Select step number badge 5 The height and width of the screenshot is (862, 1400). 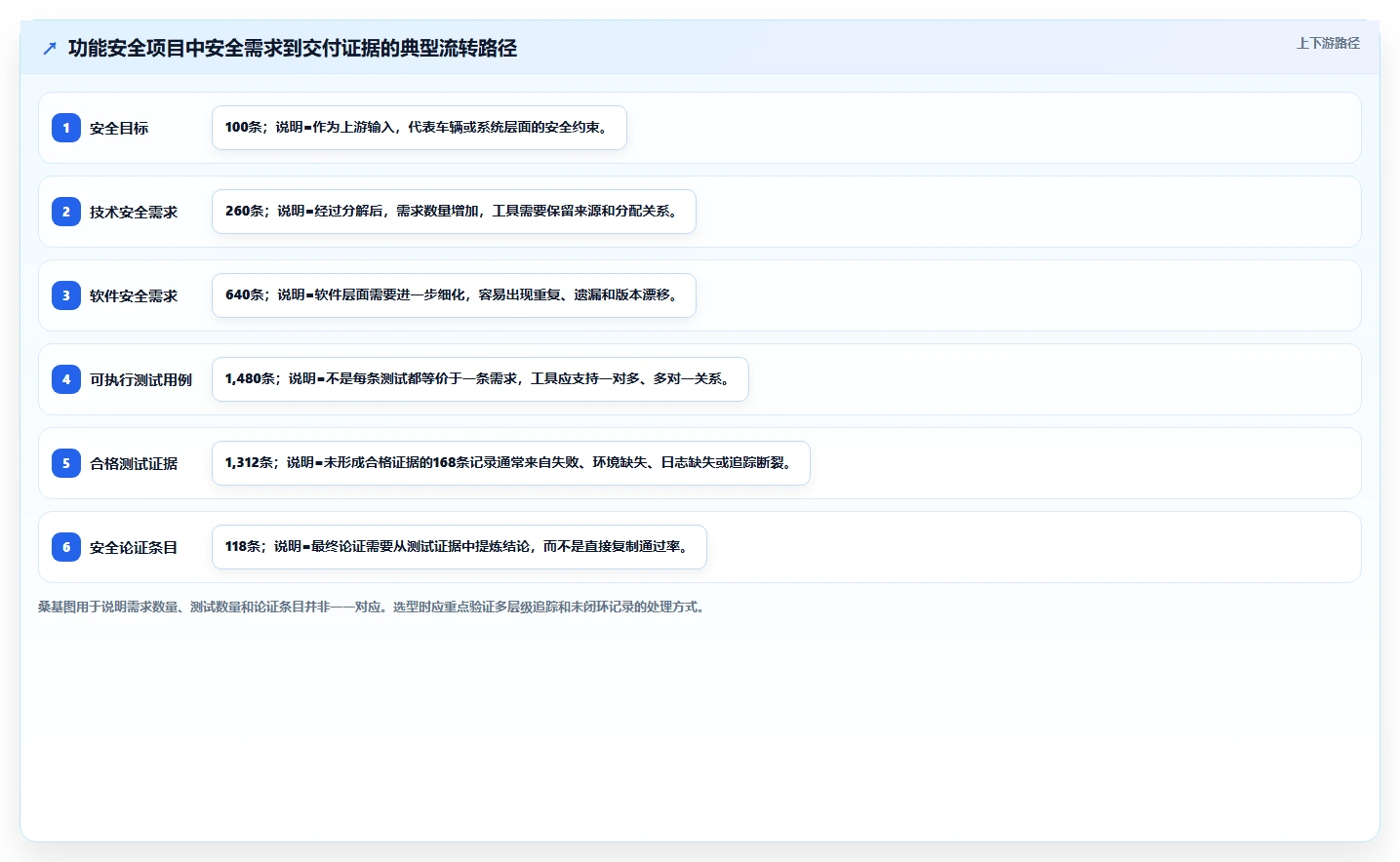pyautogui.click(x=66, y=463)
